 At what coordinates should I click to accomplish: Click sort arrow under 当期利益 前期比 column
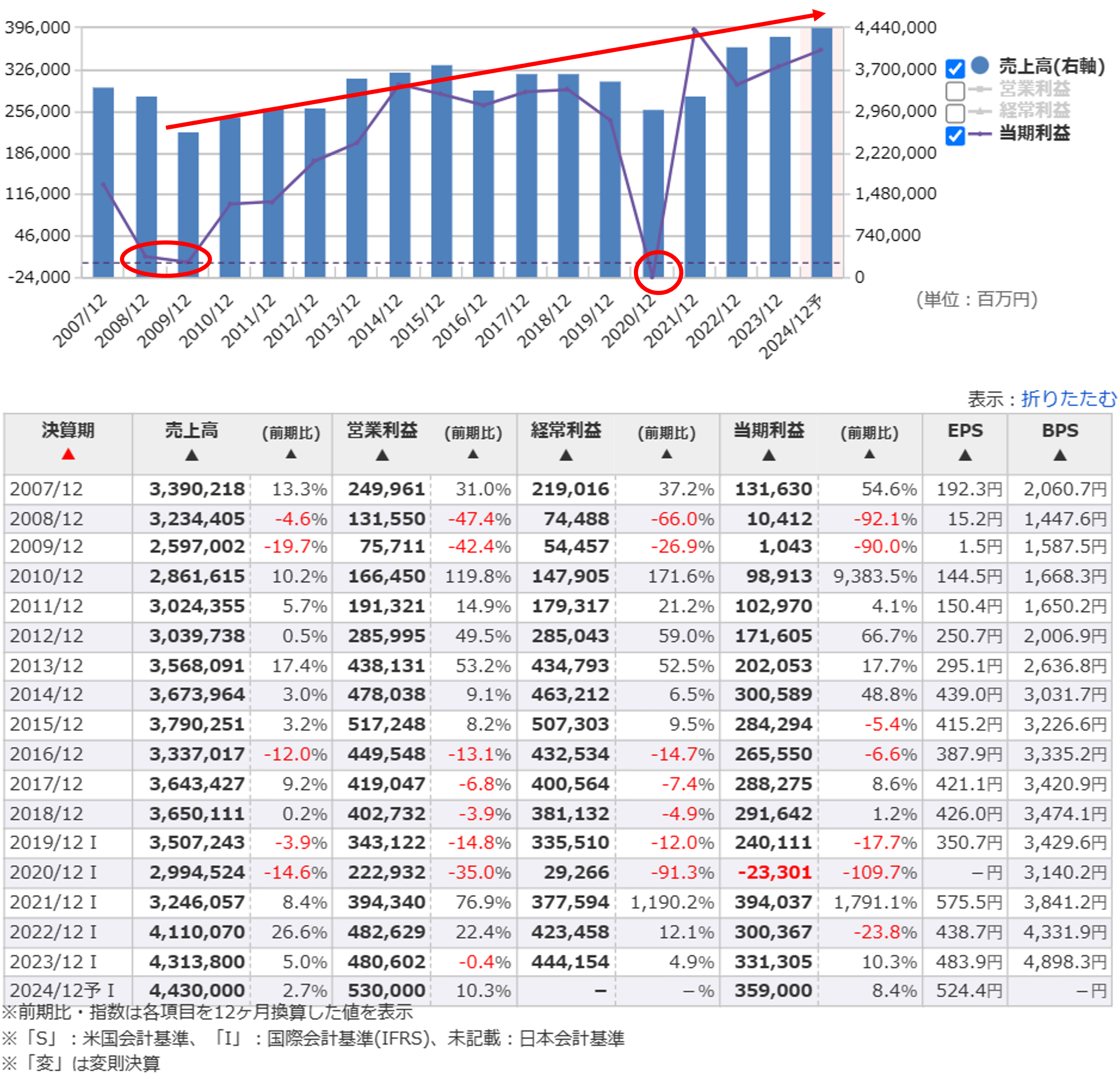[x=869, y=454]
